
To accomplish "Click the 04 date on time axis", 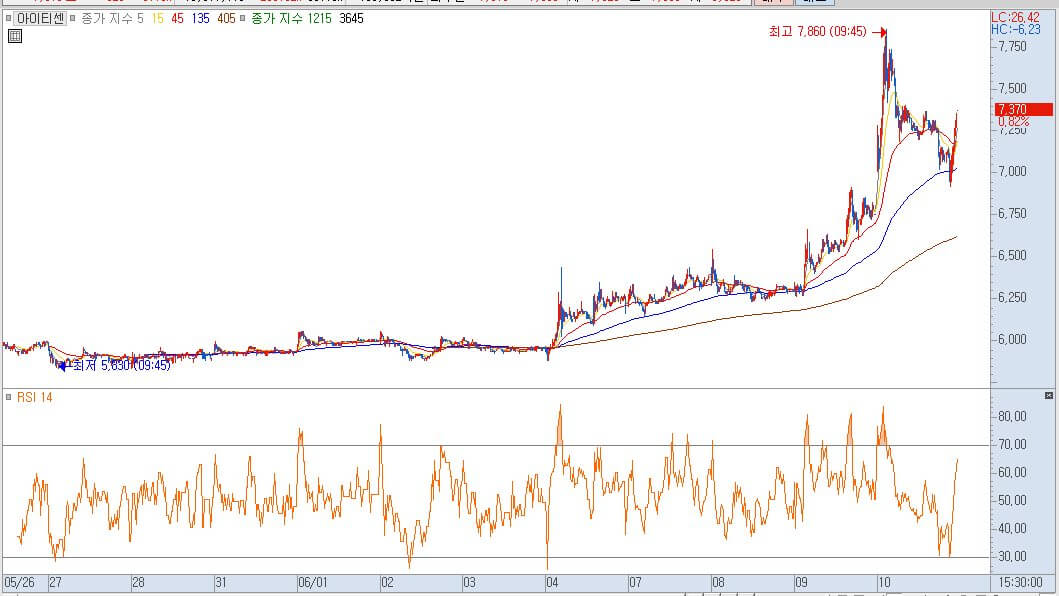I will point(552,582).
